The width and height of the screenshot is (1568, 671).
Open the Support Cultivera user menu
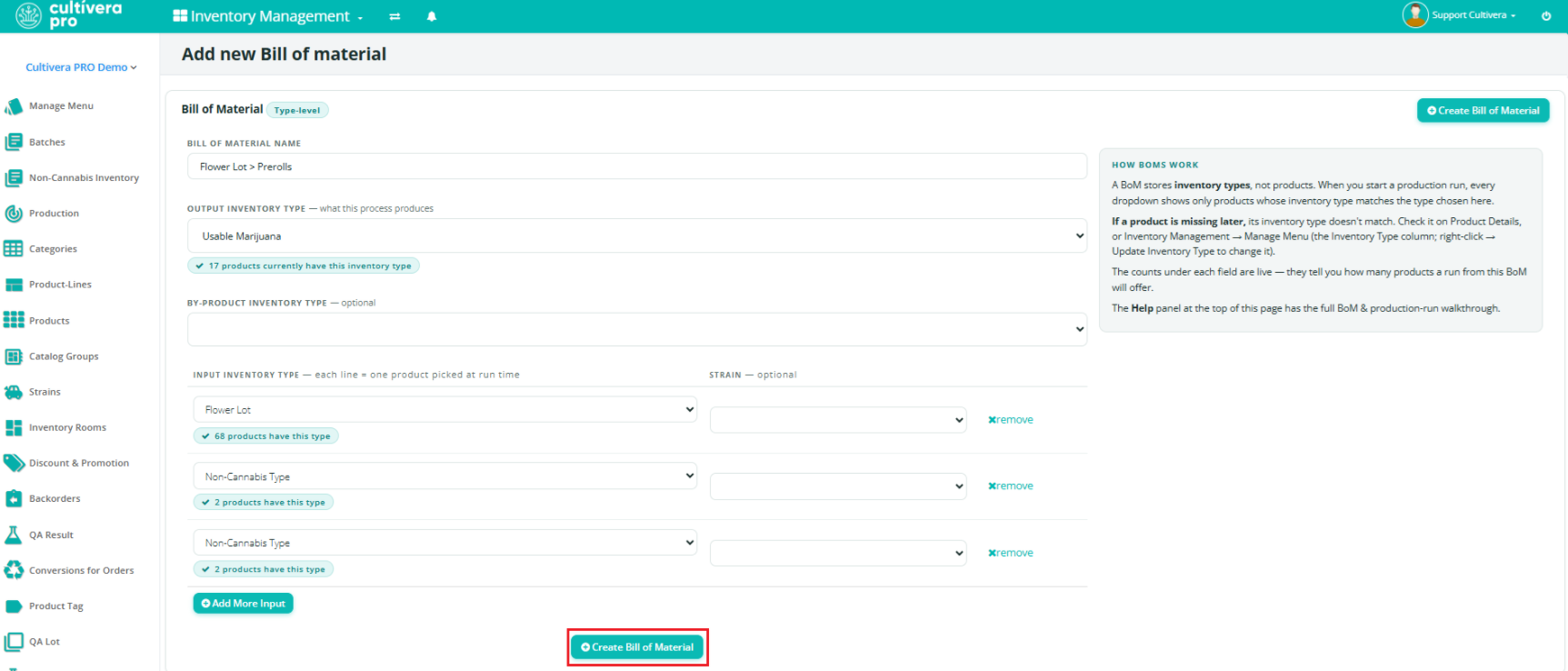pos(1460,15)
